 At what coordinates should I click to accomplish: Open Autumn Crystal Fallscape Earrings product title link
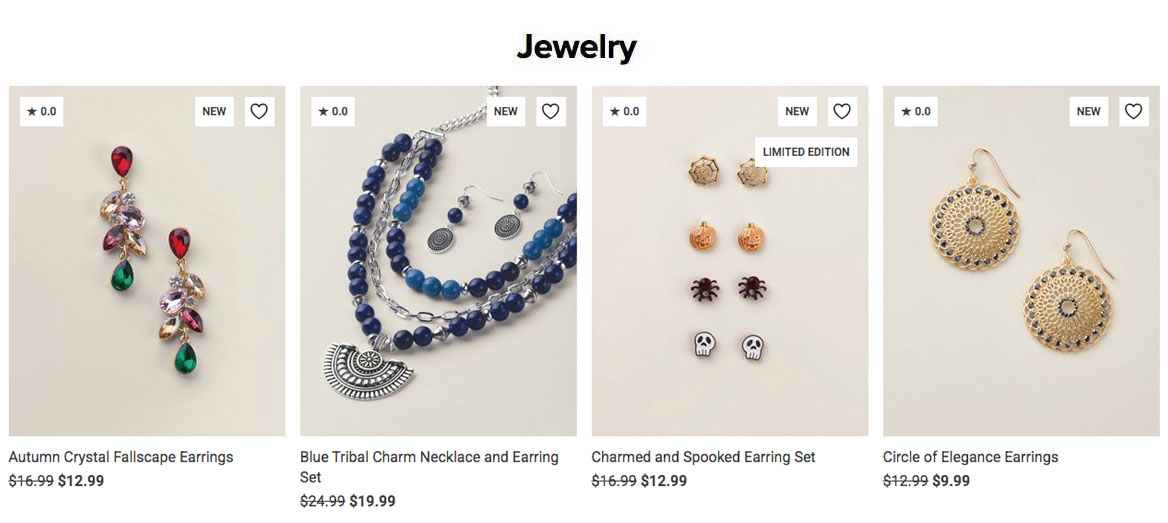tap(121, 457)
